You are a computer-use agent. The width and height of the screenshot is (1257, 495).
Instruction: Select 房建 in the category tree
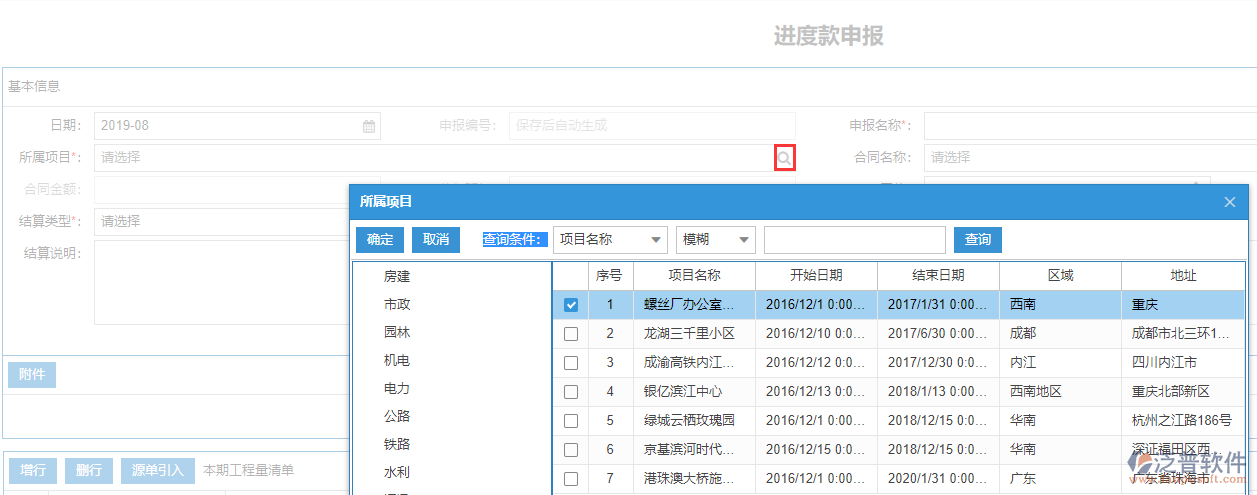(x=397, y=277)
